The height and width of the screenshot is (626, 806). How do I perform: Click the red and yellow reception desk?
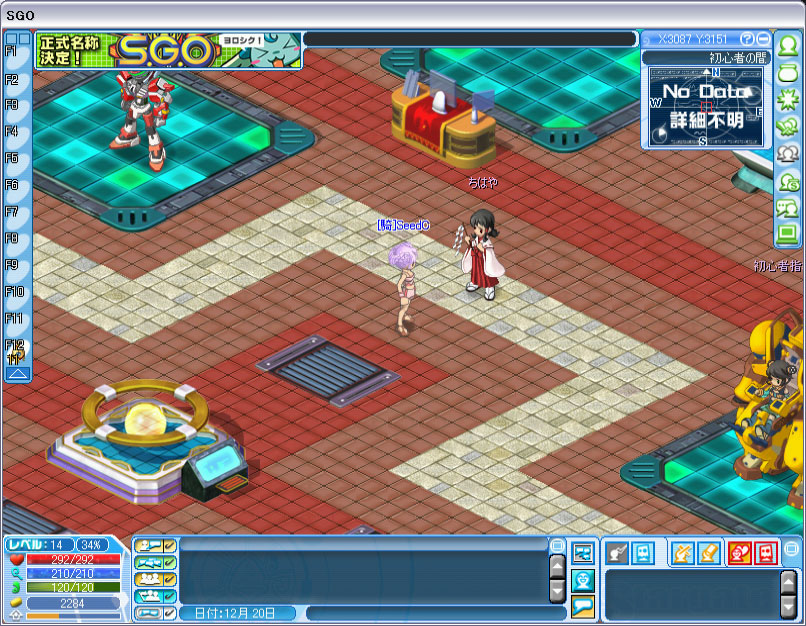click(444, 121)
